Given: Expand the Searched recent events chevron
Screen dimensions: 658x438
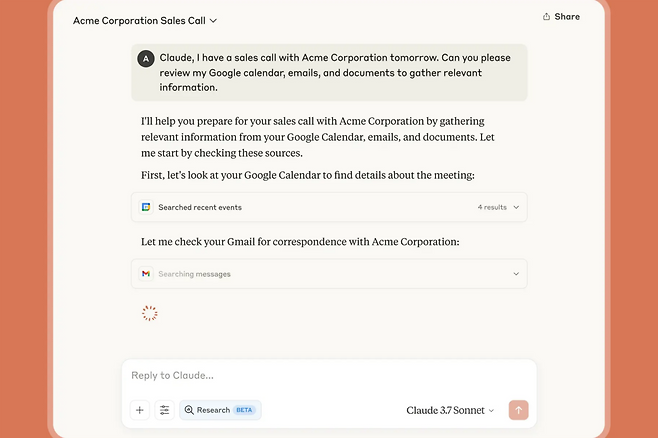Looking at the screenshot, I should click(x=516, y=207).
